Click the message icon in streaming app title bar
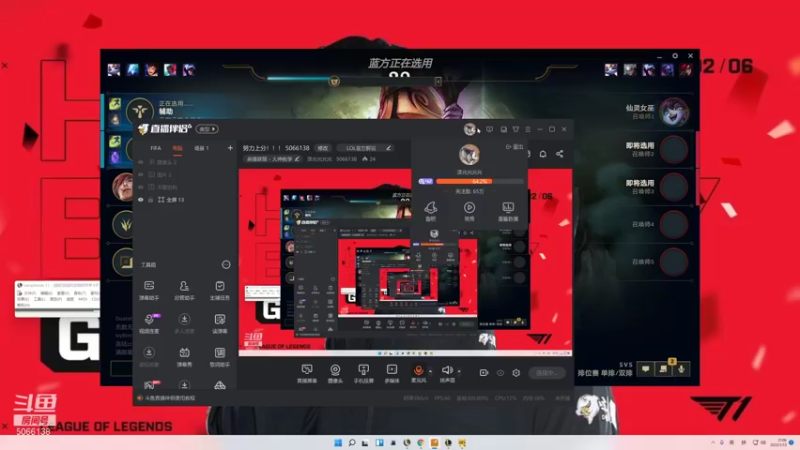Screen dimensions: 800x450 [x=489, y=130]
